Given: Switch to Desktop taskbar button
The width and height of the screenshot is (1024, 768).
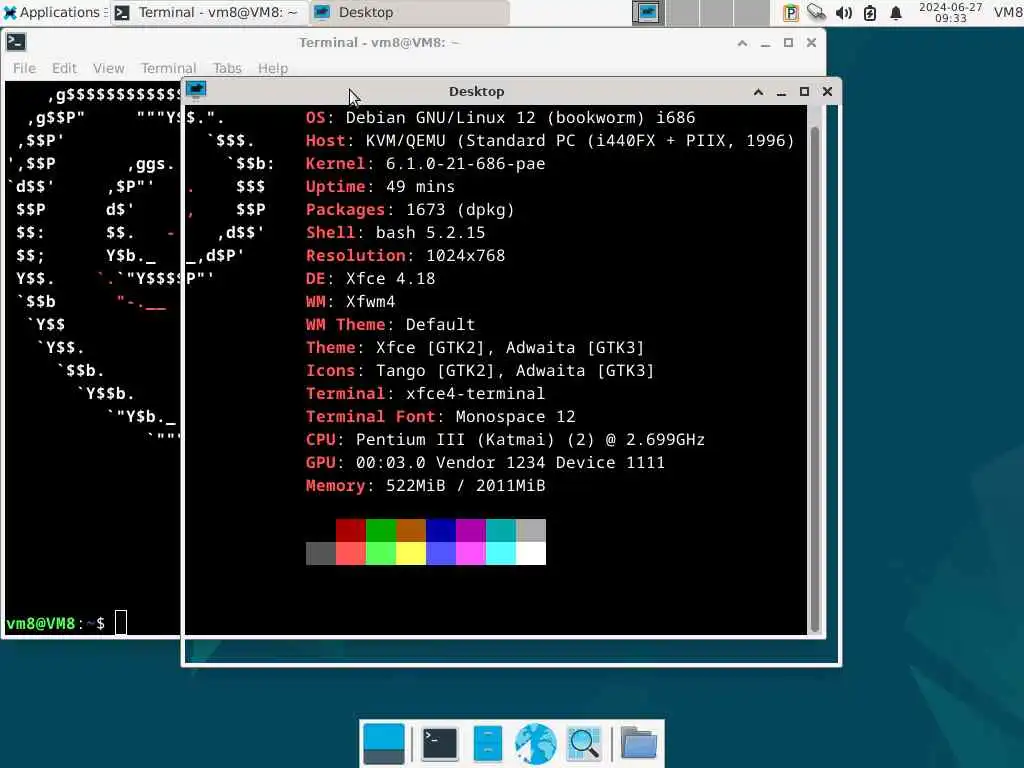Looking at the screenshot, I should coord(409,12).
